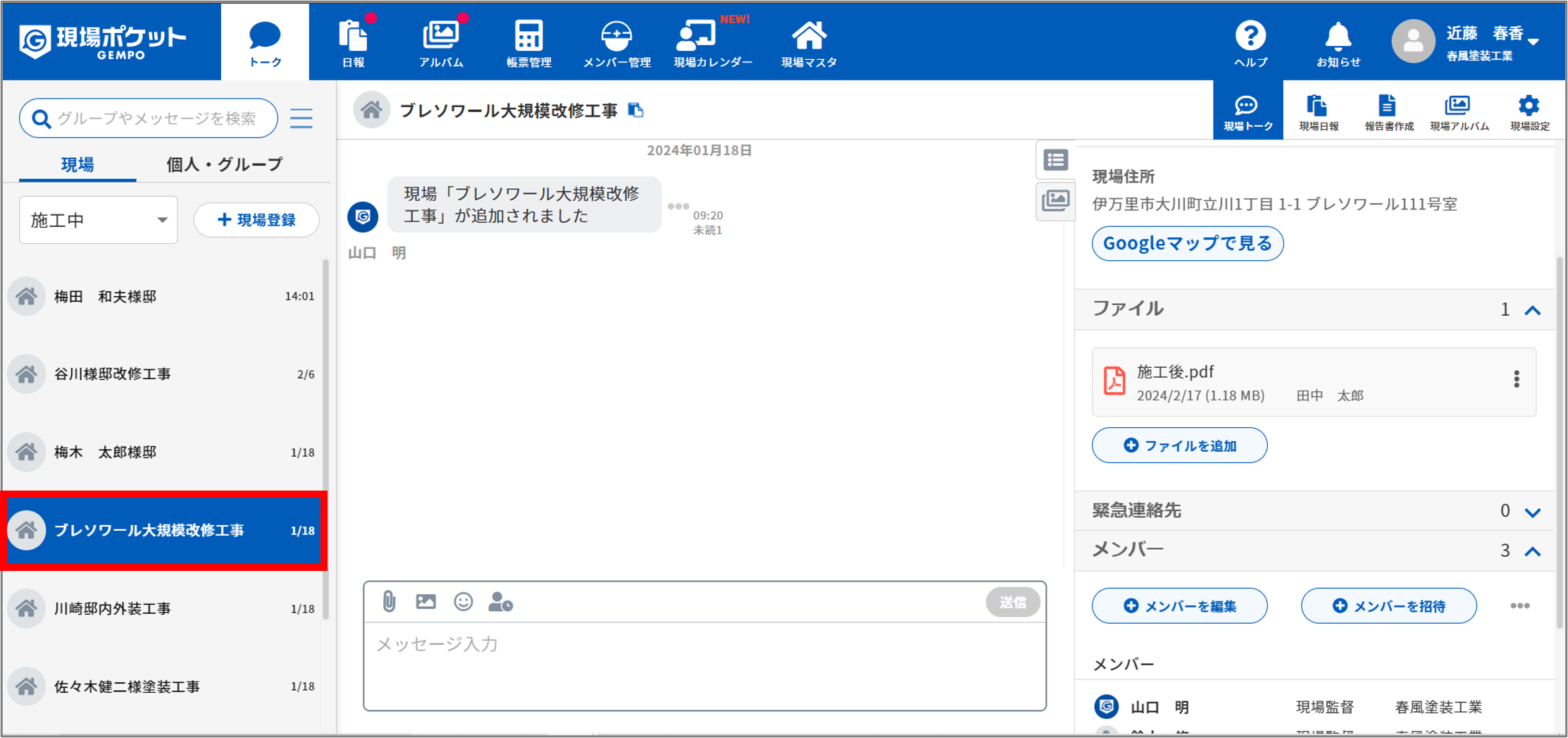Open 日報 from the top navigation
Screen dimensions: 1568x738
point(353,43)
